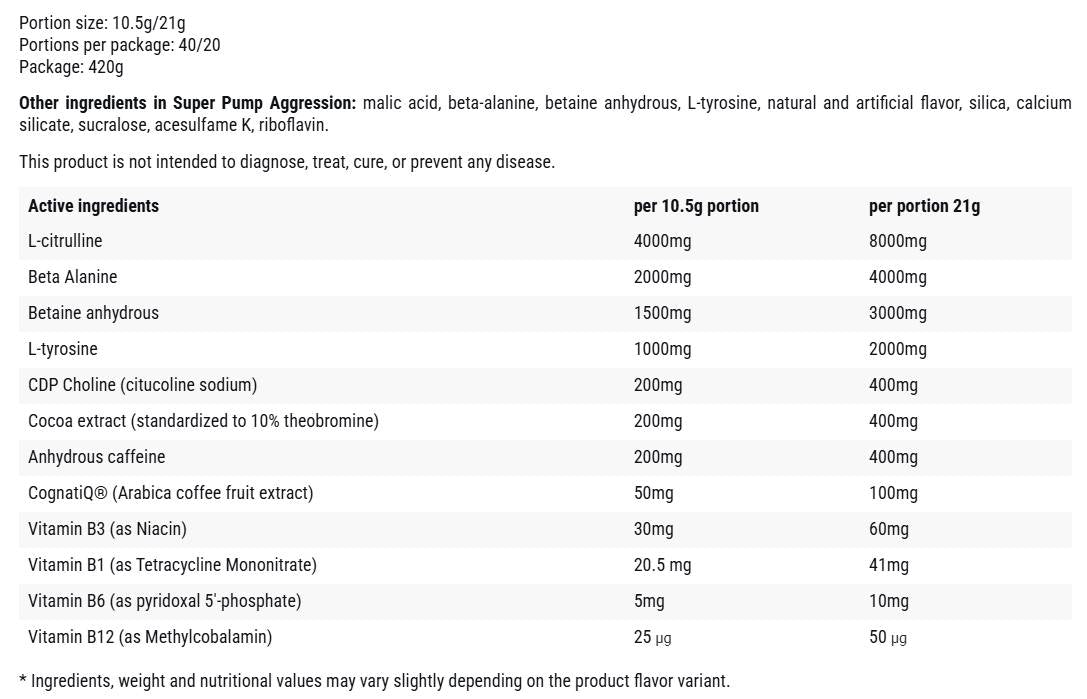1087x699 pixels.
Task: Click the 'Active ingredients' column header
Action: point(94,206)
